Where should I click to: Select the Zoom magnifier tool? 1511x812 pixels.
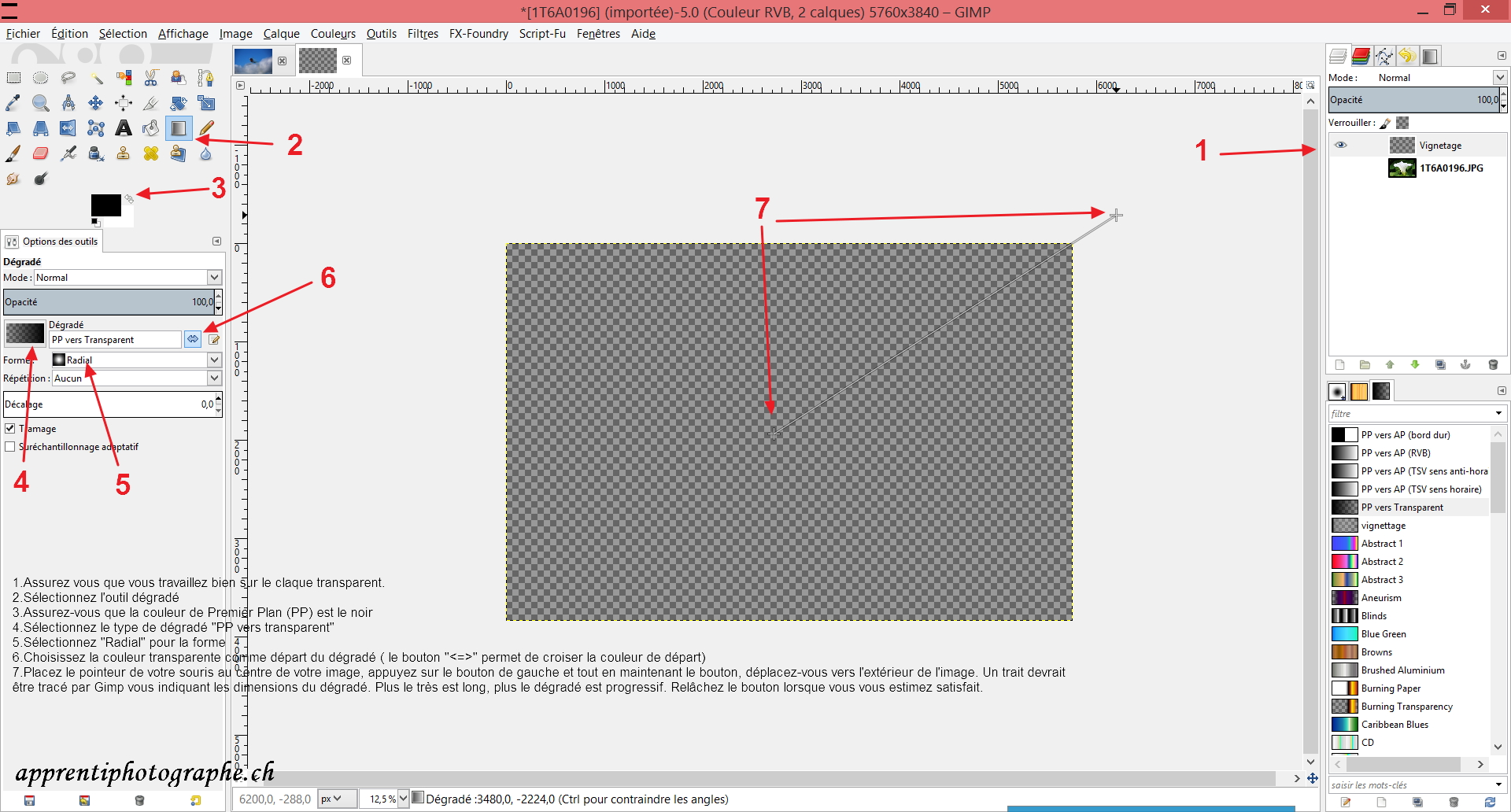point(41,103)
